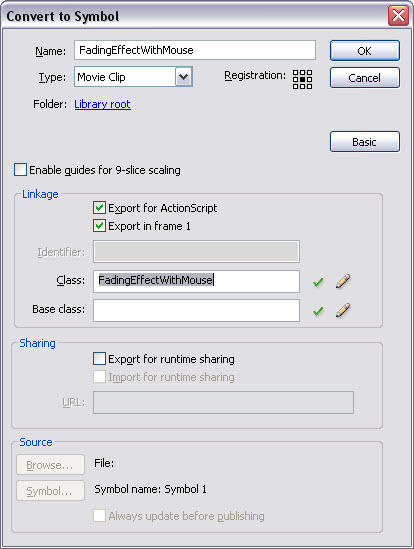414x549 pixels.
Task: Click the Linkage group label
Action: coord(40,194)
